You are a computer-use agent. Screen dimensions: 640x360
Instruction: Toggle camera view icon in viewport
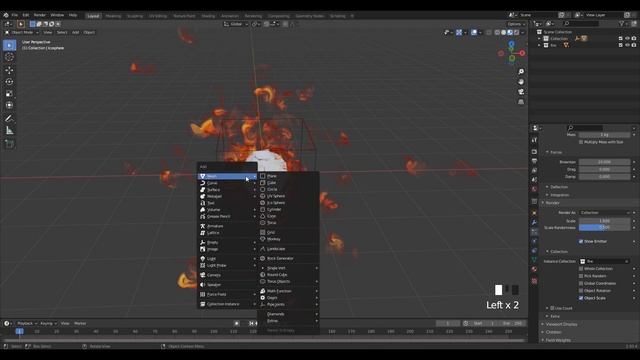click(521, 92)
